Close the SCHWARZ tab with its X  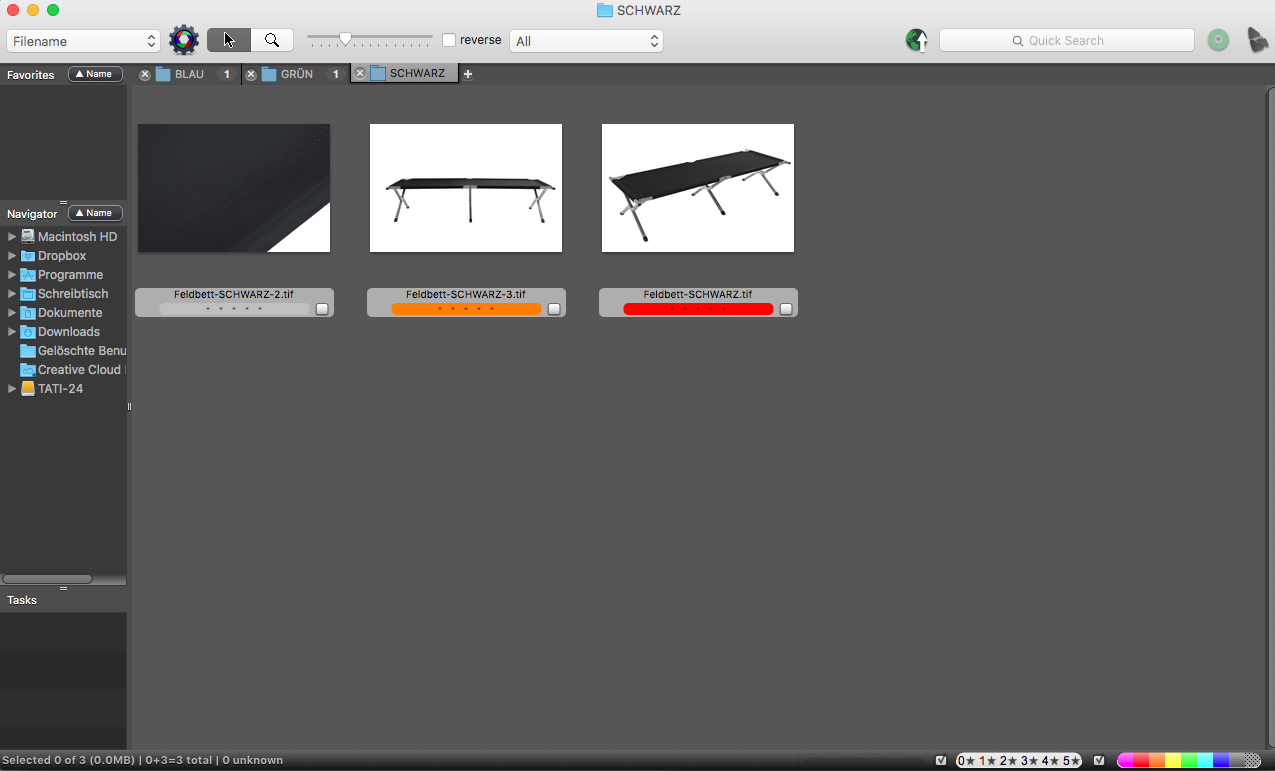(x=360, y=74)
